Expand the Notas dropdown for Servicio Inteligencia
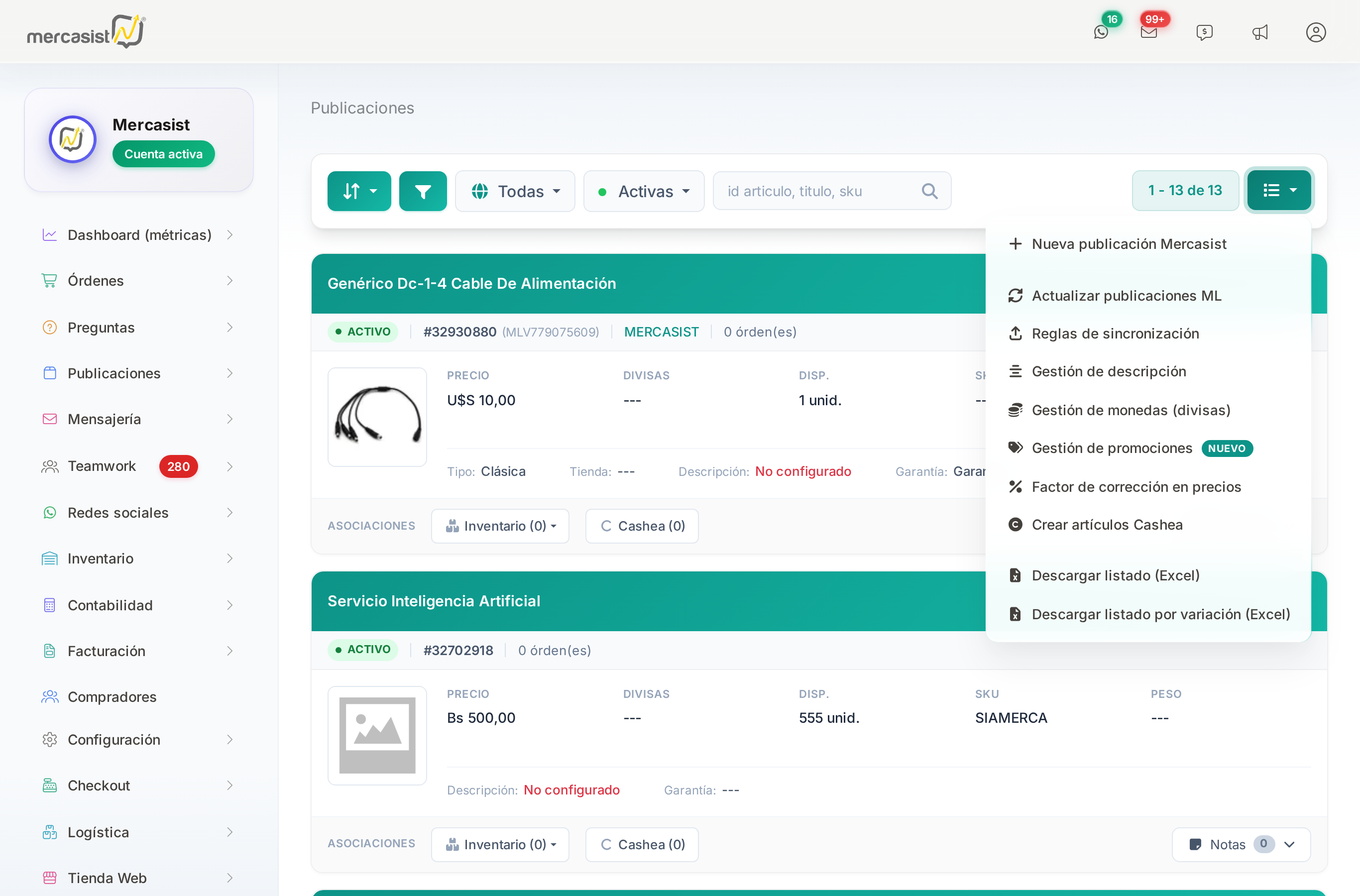Viewport: 1360px width, 896px height. (x=1241, y=844)
